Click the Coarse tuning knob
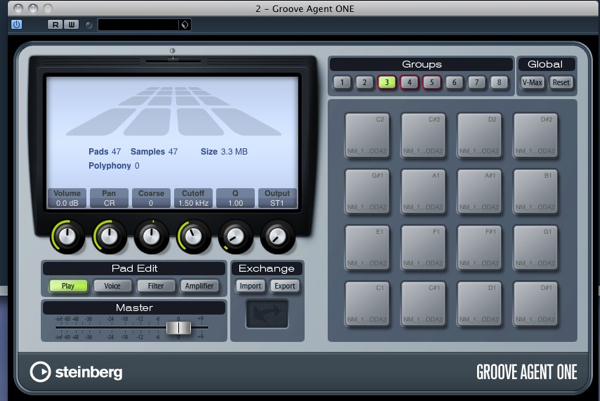 click(152, 236)
